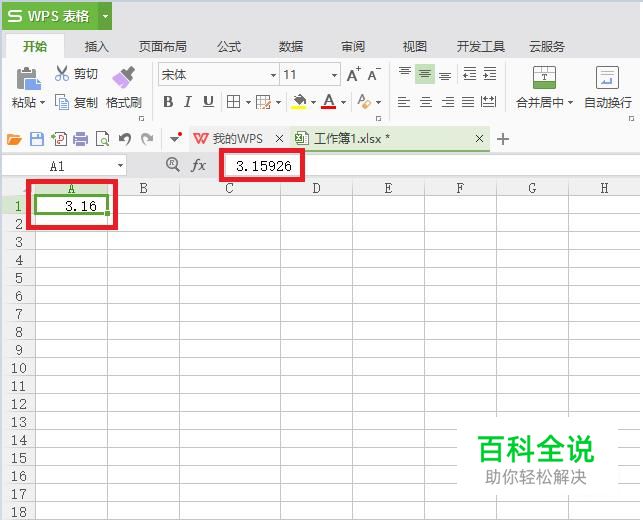643x520 pixels.
Task: Expand fill color dropdown arrow
Action: tap(313, 102)
